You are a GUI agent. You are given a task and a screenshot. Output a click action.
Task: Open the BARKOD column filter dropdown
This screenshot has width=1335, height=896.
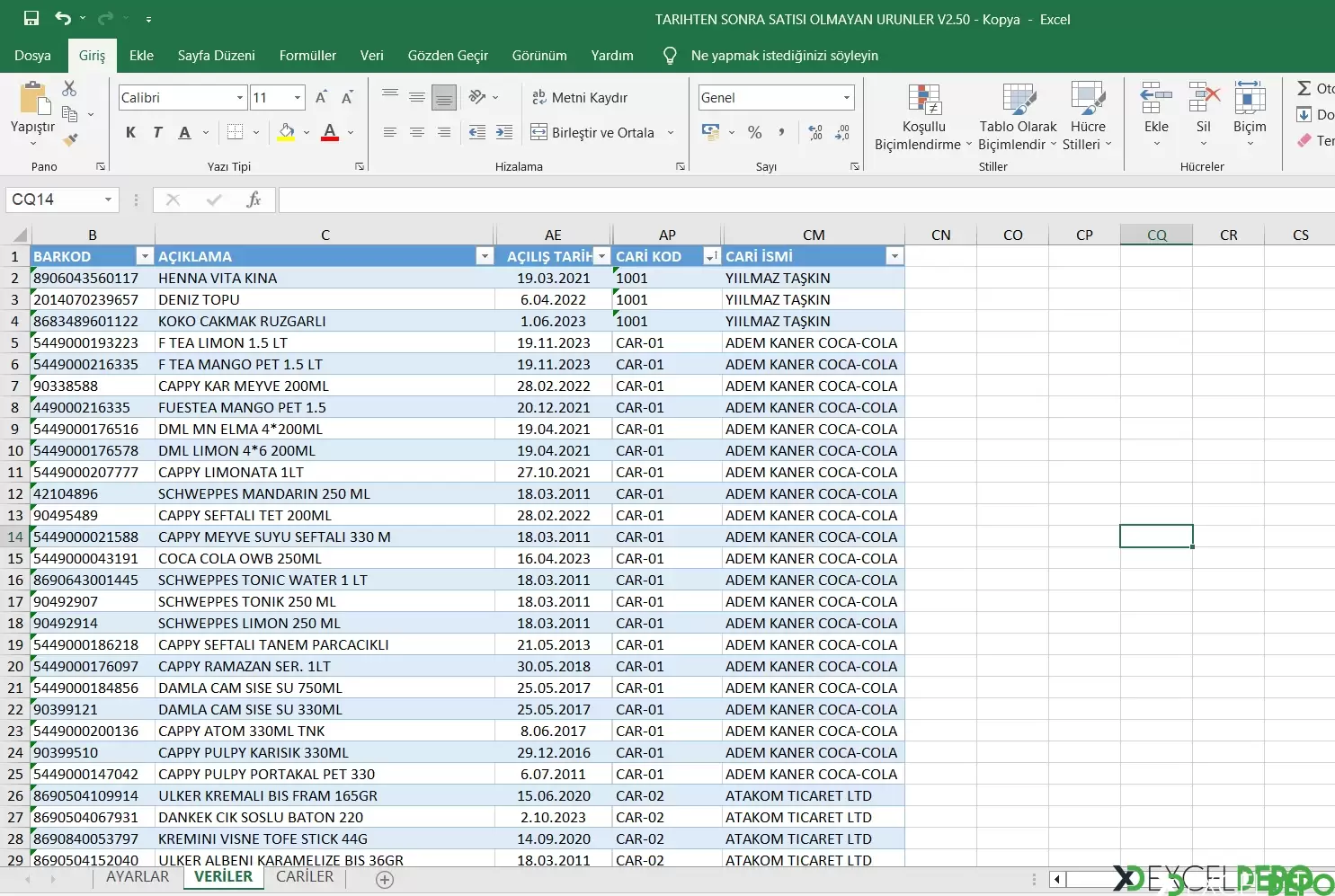[144, 256]
